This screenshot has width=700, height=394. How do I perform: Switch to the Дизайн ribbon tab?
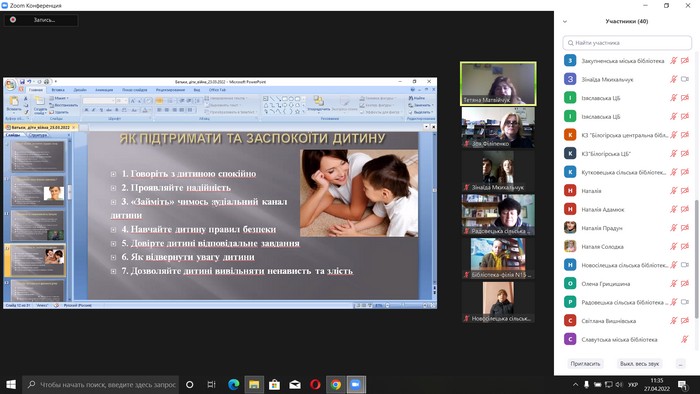click(80, 90)
